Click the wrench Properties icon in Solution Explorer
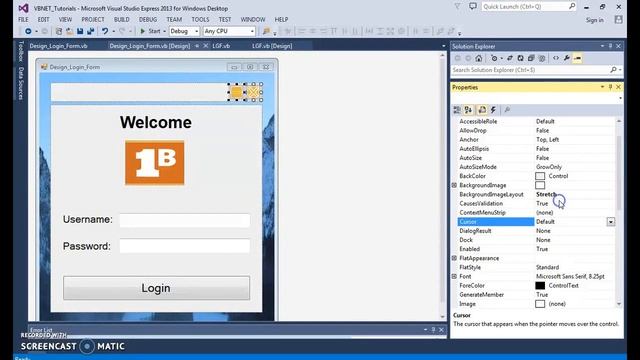 coord(567,58)
